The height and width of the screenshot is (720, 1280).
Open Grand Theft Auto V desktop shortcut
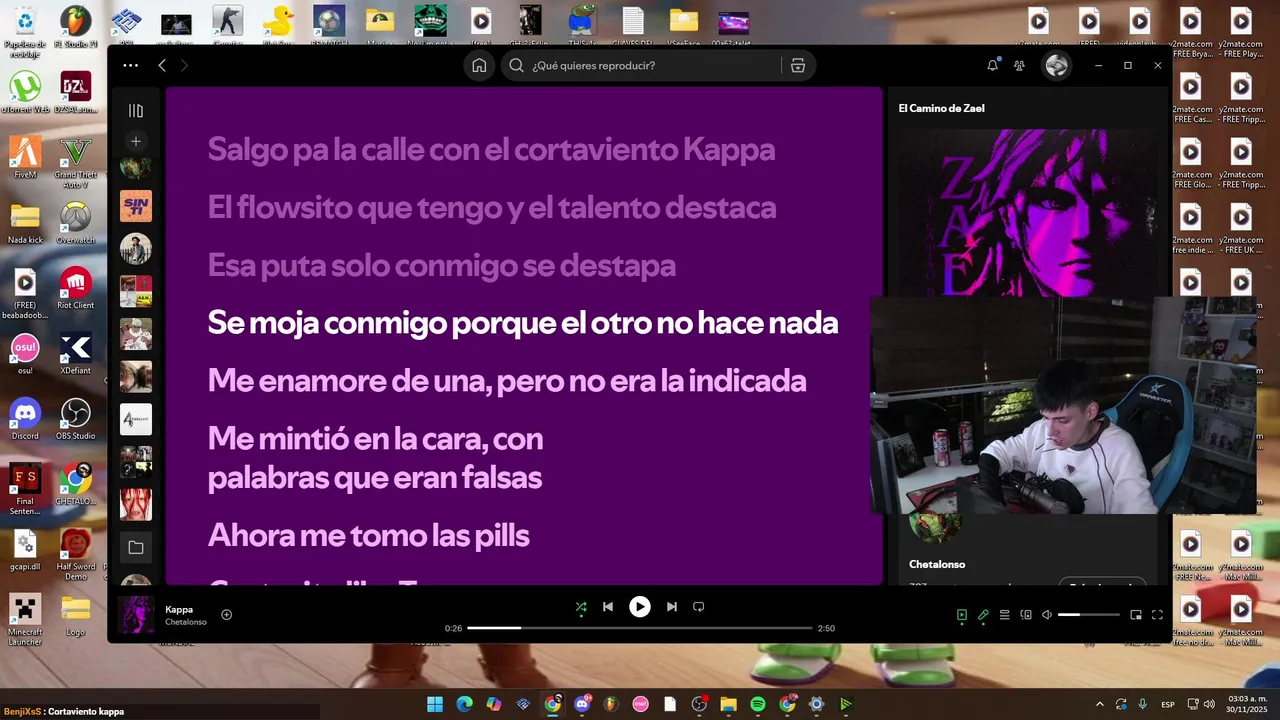click(x=76, y=162)
